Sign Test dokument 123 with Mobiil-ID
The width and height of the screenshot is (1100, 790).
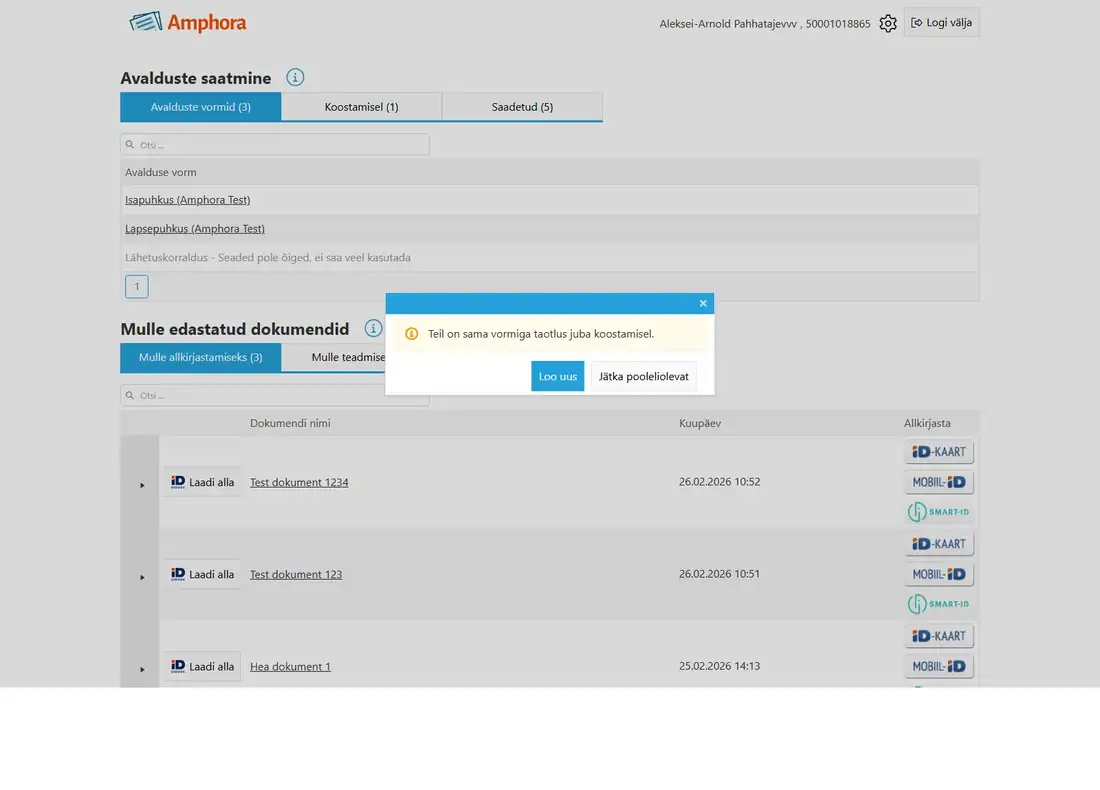click(x=939, y=574)
